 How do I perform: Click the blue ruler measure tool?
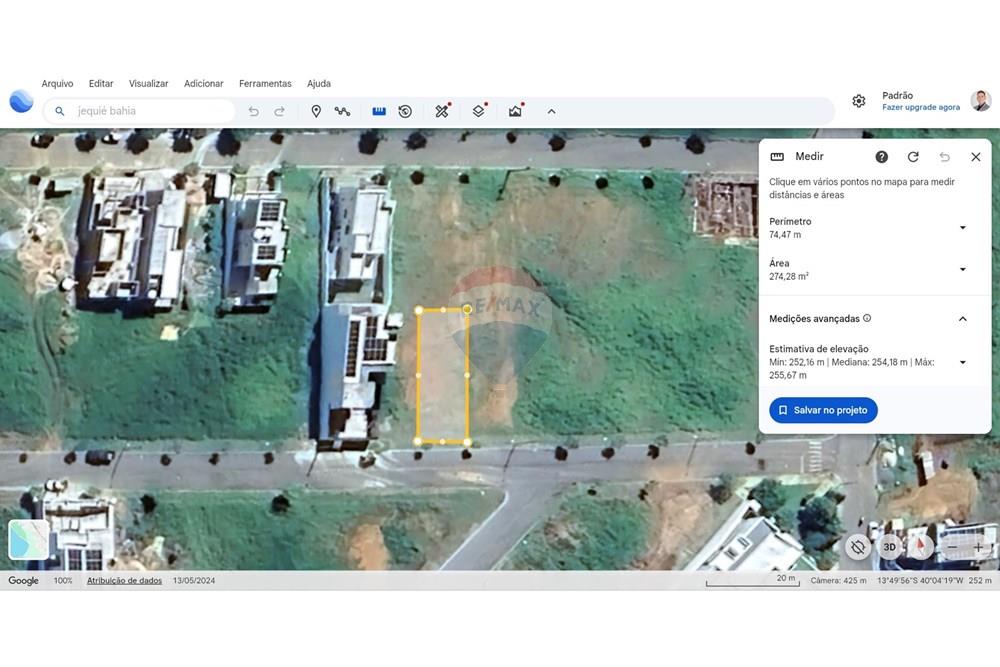coord(379,111)
